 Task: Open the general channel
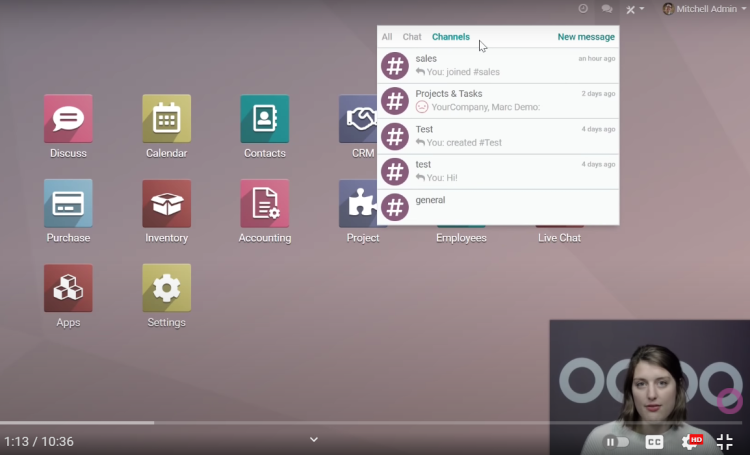[x=498, y=207]
